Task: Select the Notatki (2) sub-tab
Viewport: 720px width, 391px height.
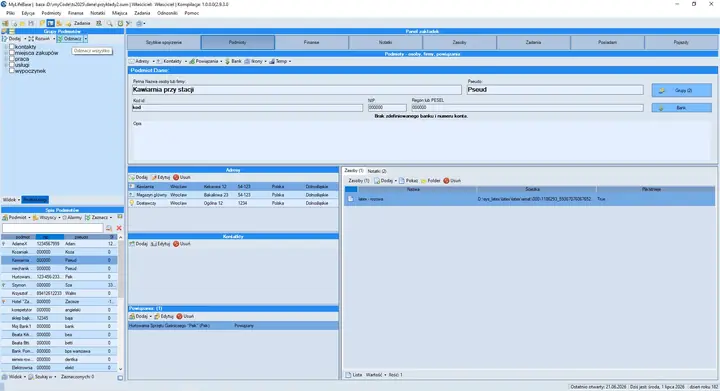Action: pyautogui.click(x=377, y=171)
